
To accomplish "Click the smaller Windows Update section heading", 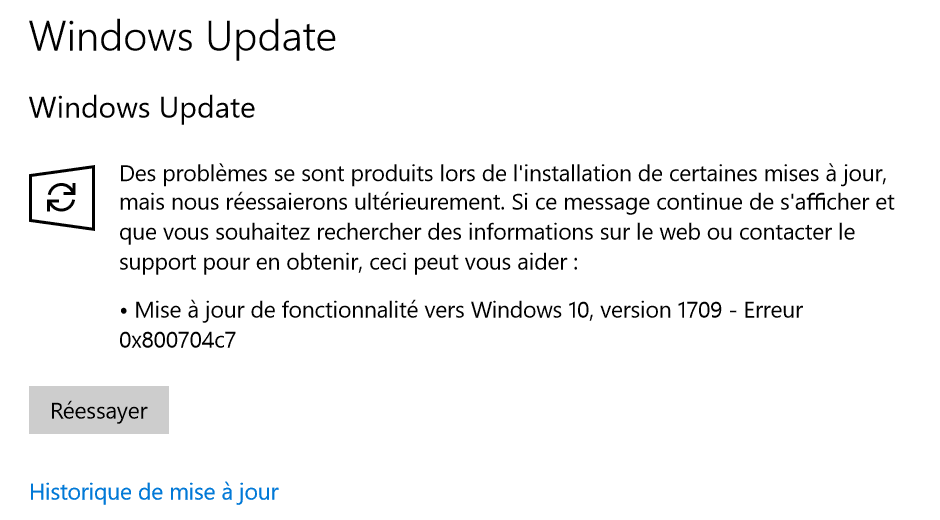I will pyautogui.click(x=142, y=109).
